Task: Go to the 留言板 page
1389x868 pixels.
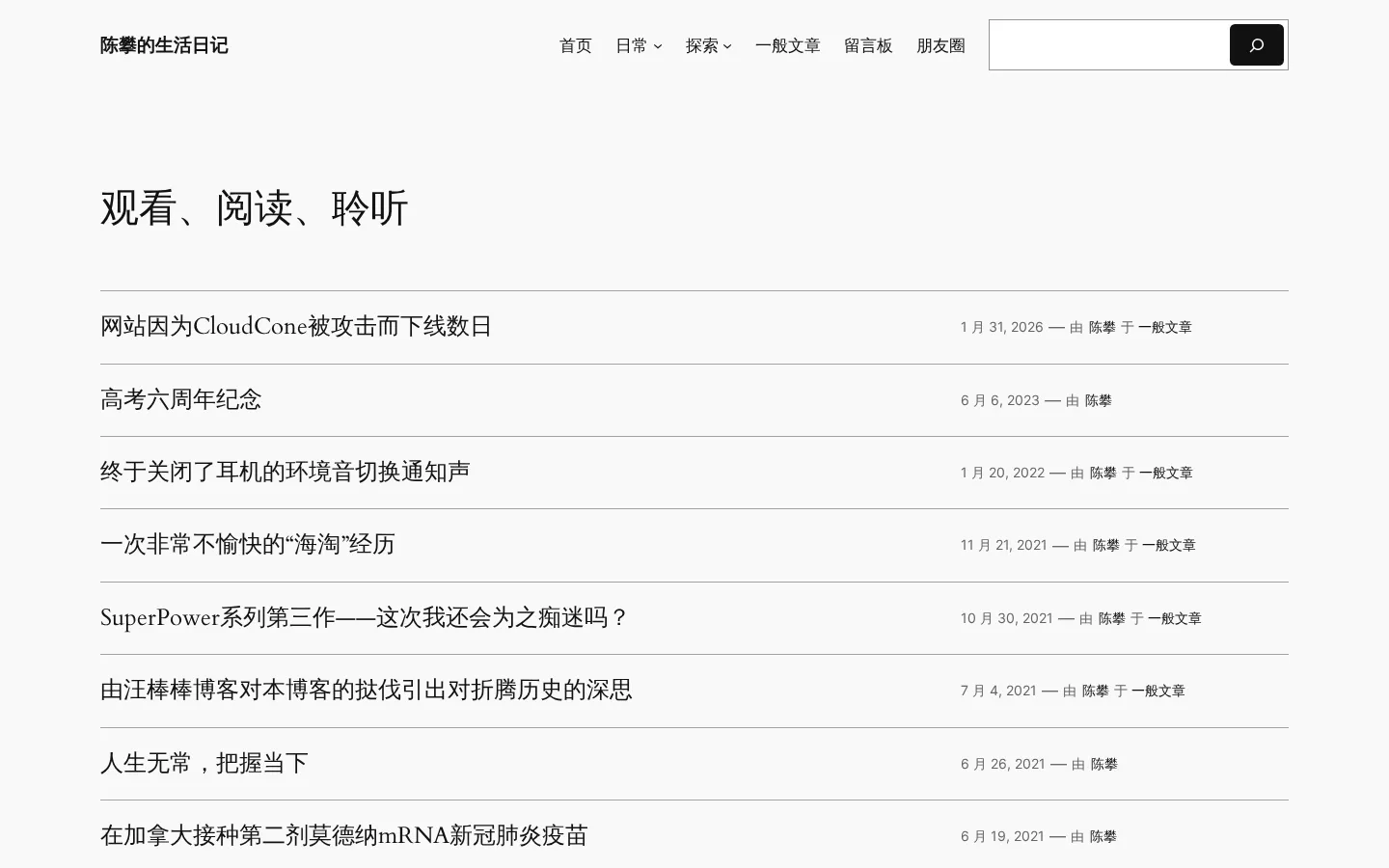Action: 868,45
